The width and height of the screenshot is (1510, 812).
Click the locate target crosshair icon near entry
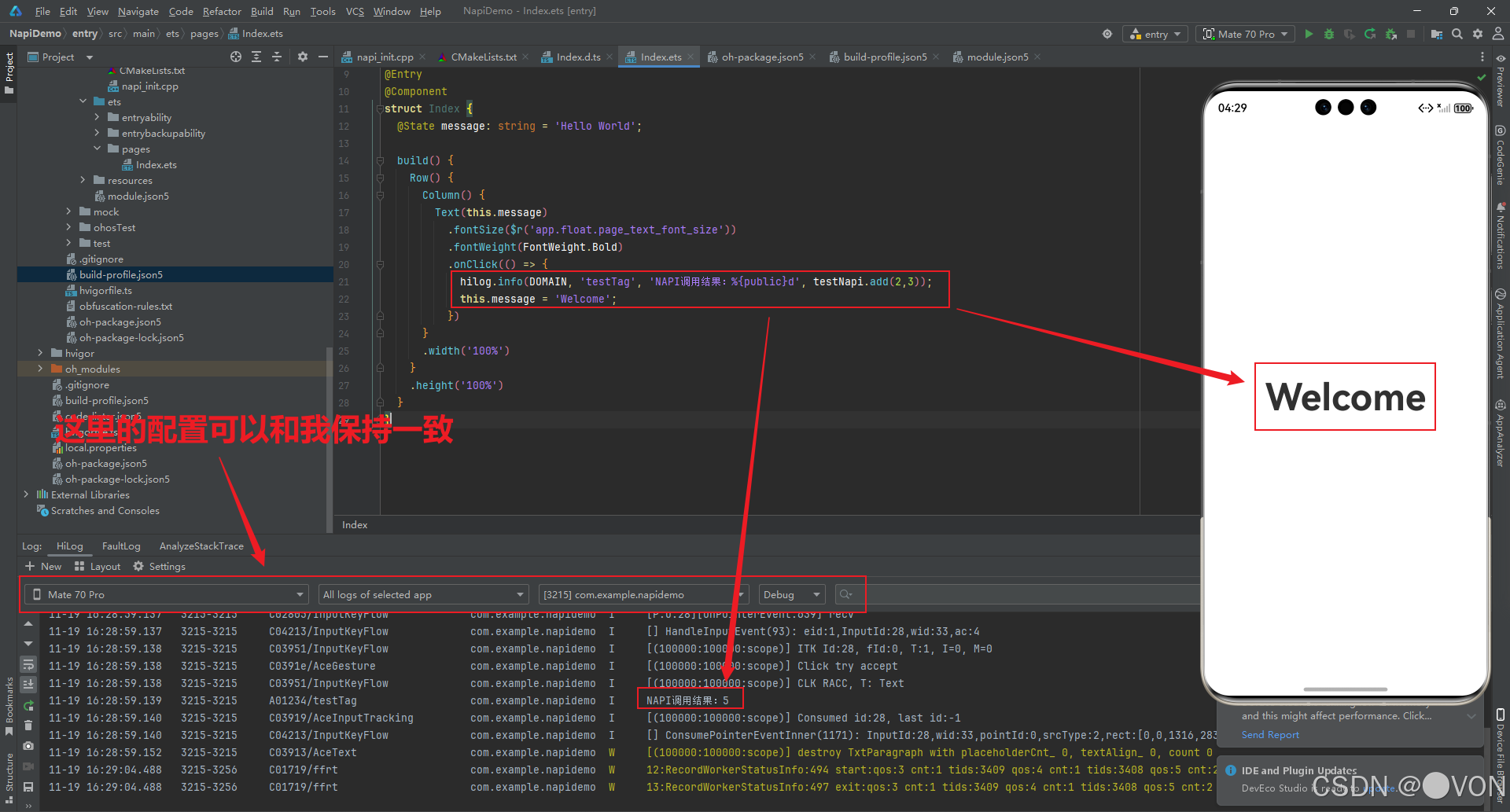(x=1107, y=34)
